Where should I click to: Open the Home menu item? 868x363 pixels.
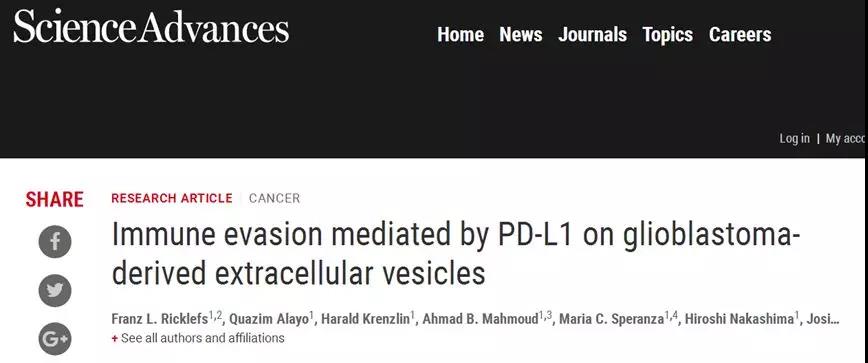pos(461,35)
